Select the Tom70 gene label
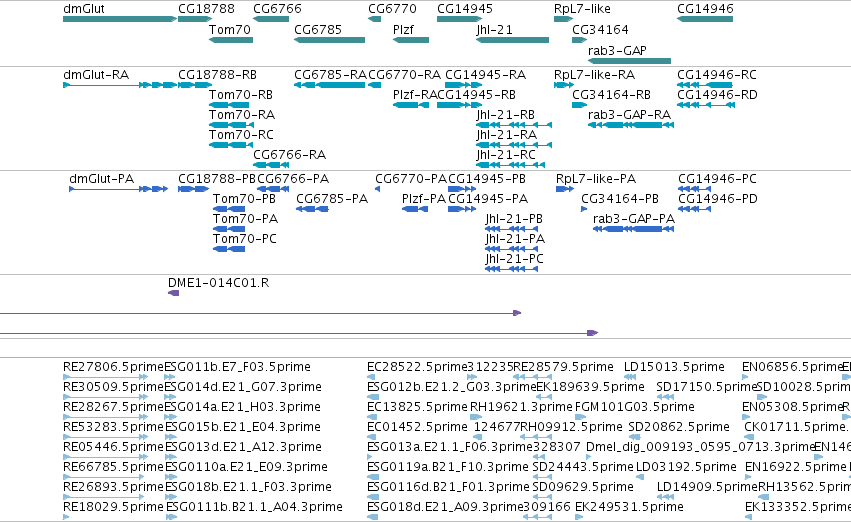 click(x=230, y=29)
